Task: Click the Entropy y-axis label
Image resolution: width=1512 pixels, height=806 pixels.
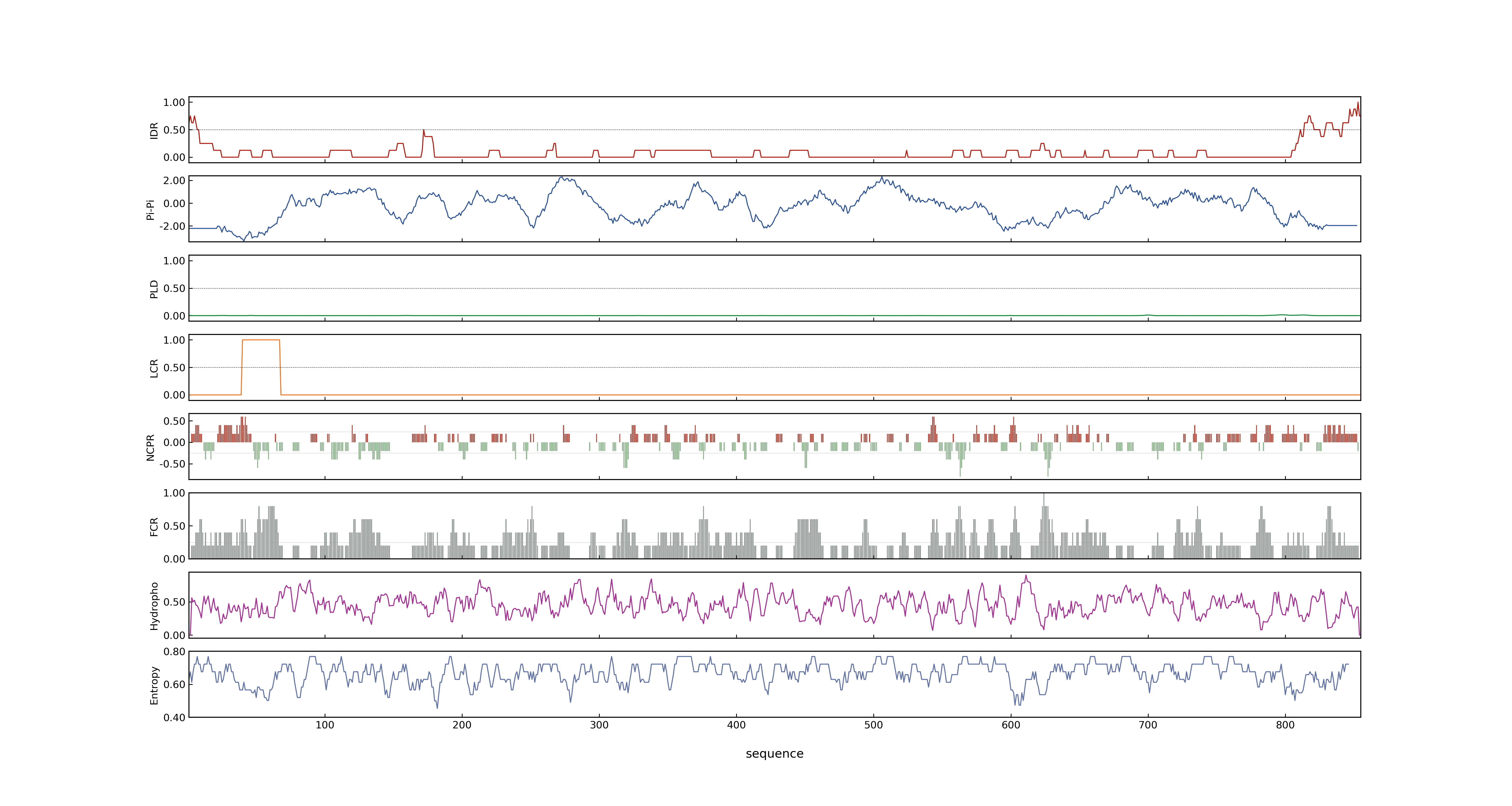Action: pos(154,685)
